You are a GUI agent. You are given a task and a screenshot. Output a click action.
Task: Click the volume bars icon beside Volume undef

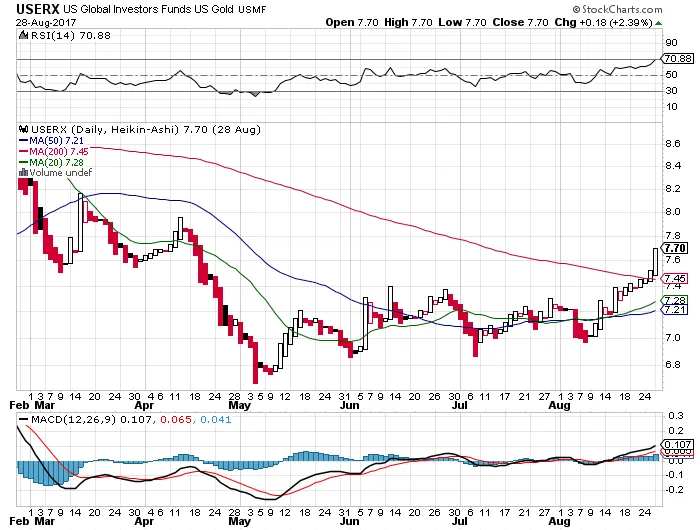pos(23,172)
